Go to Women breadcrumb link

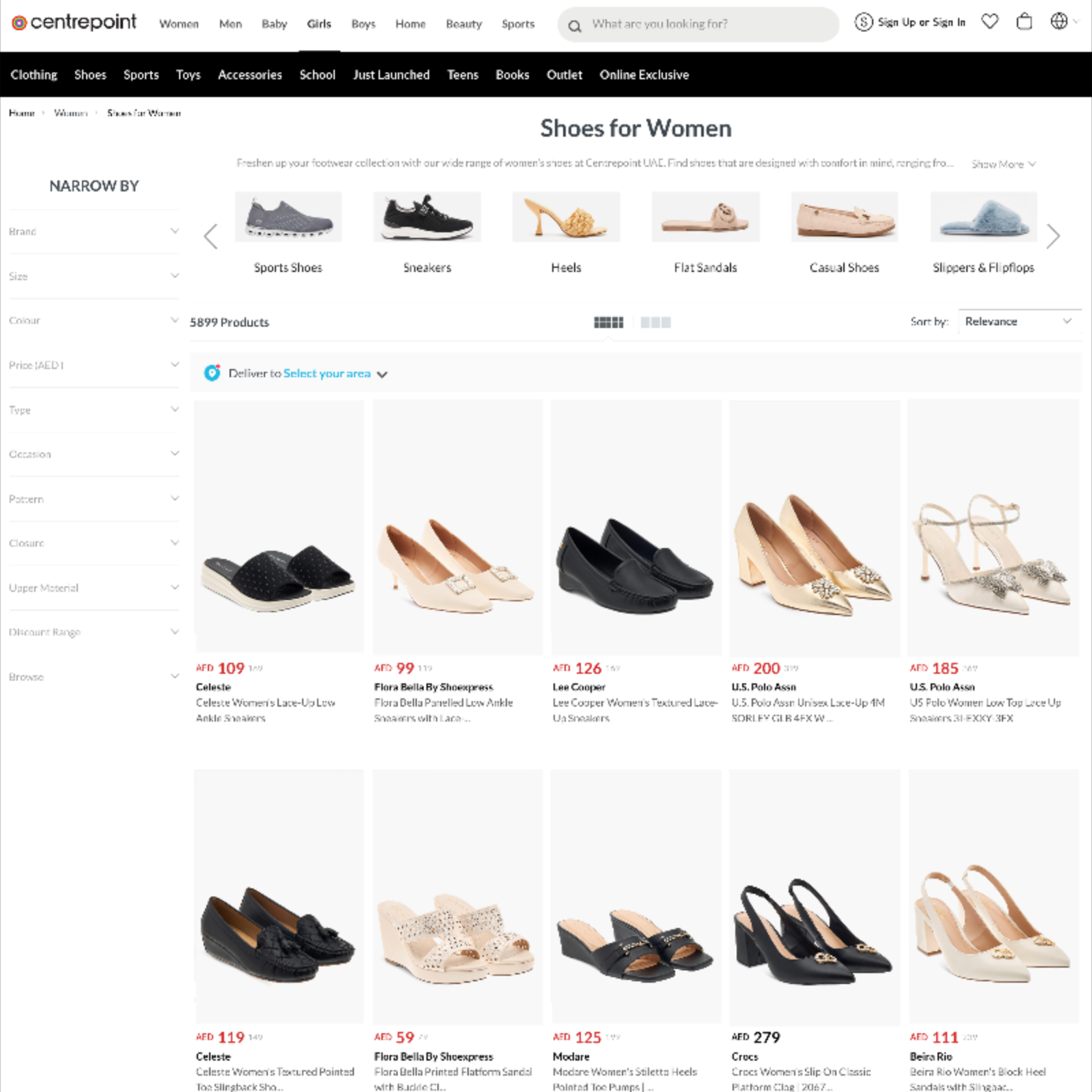click(70, 113)
